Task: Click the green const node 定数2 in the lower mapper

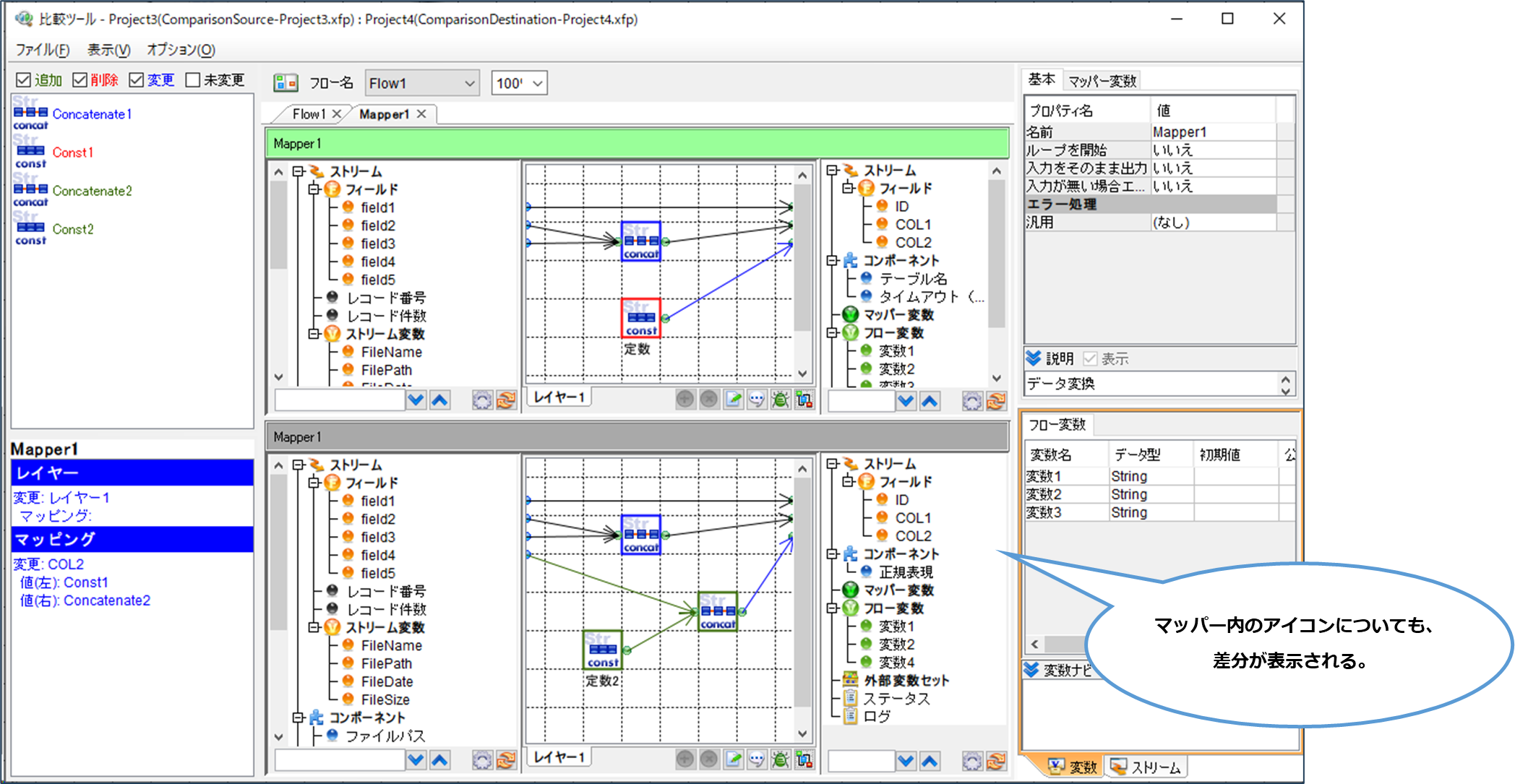Action: point(602,650)
